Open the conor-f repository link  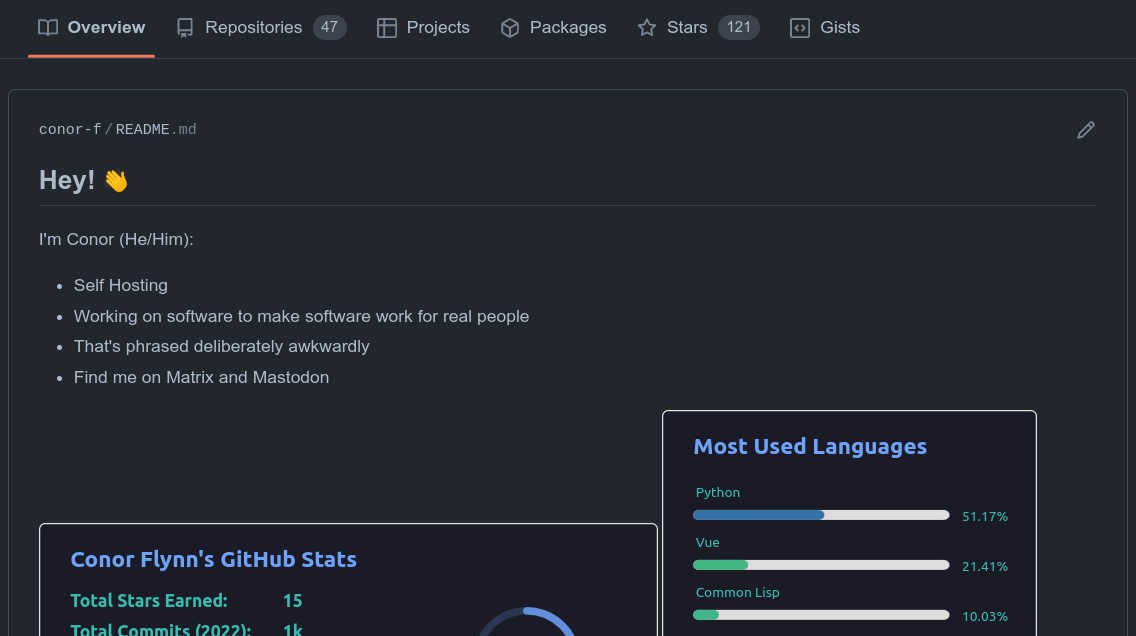[x=70, y=130]
